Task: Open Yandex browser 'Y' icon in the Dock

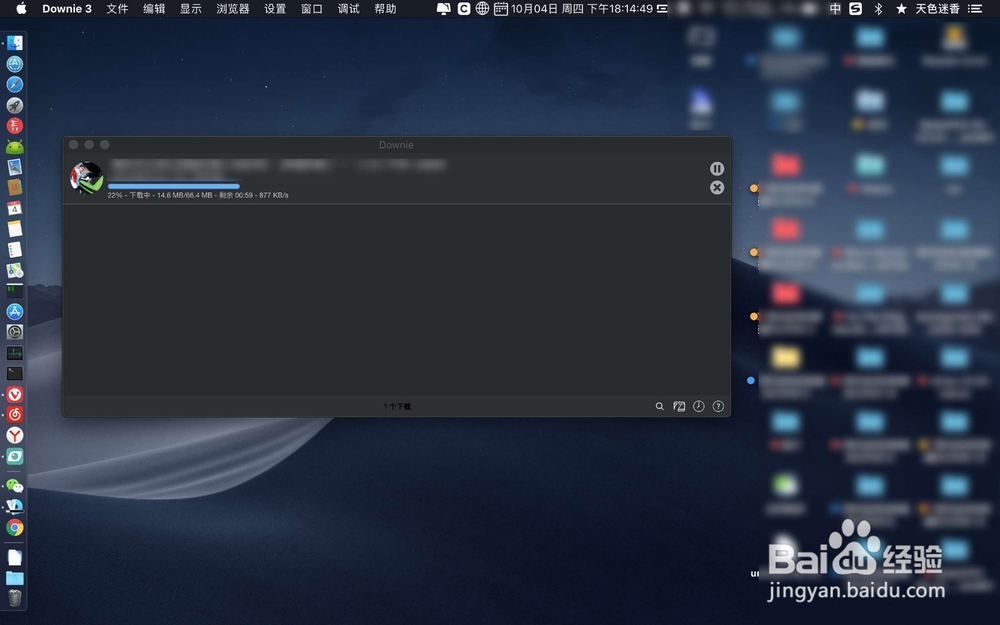Action: click(x=15, y=436)
